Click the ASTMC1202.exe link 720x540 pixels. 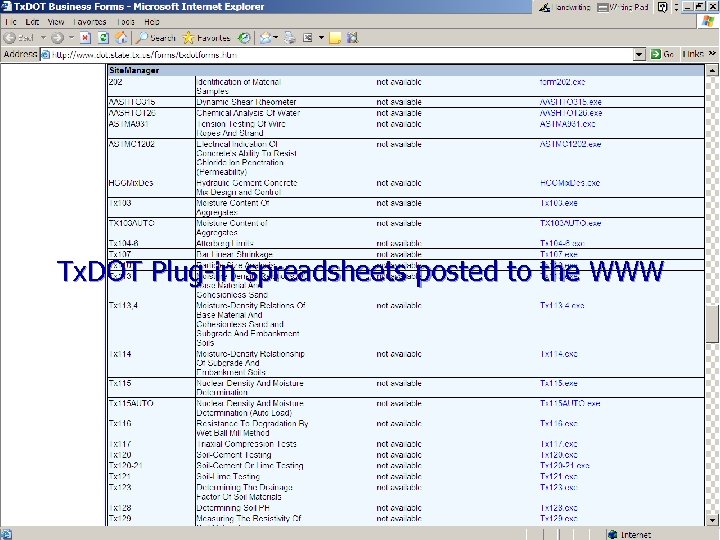pyautogui.click(x=570, y=144)
